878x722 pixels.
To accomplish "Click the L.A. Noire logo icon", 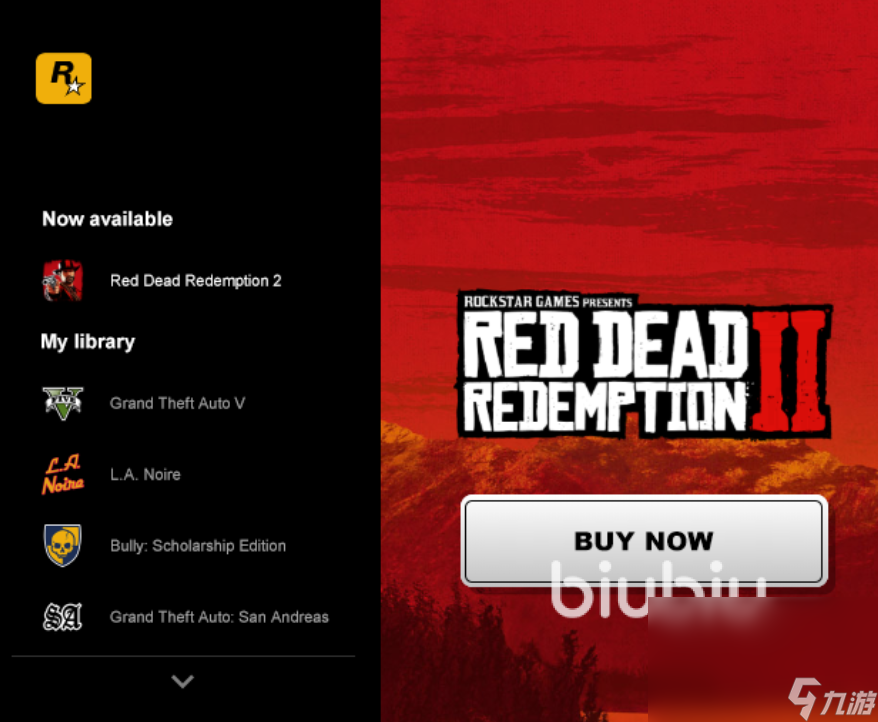I will click(63, 474).
